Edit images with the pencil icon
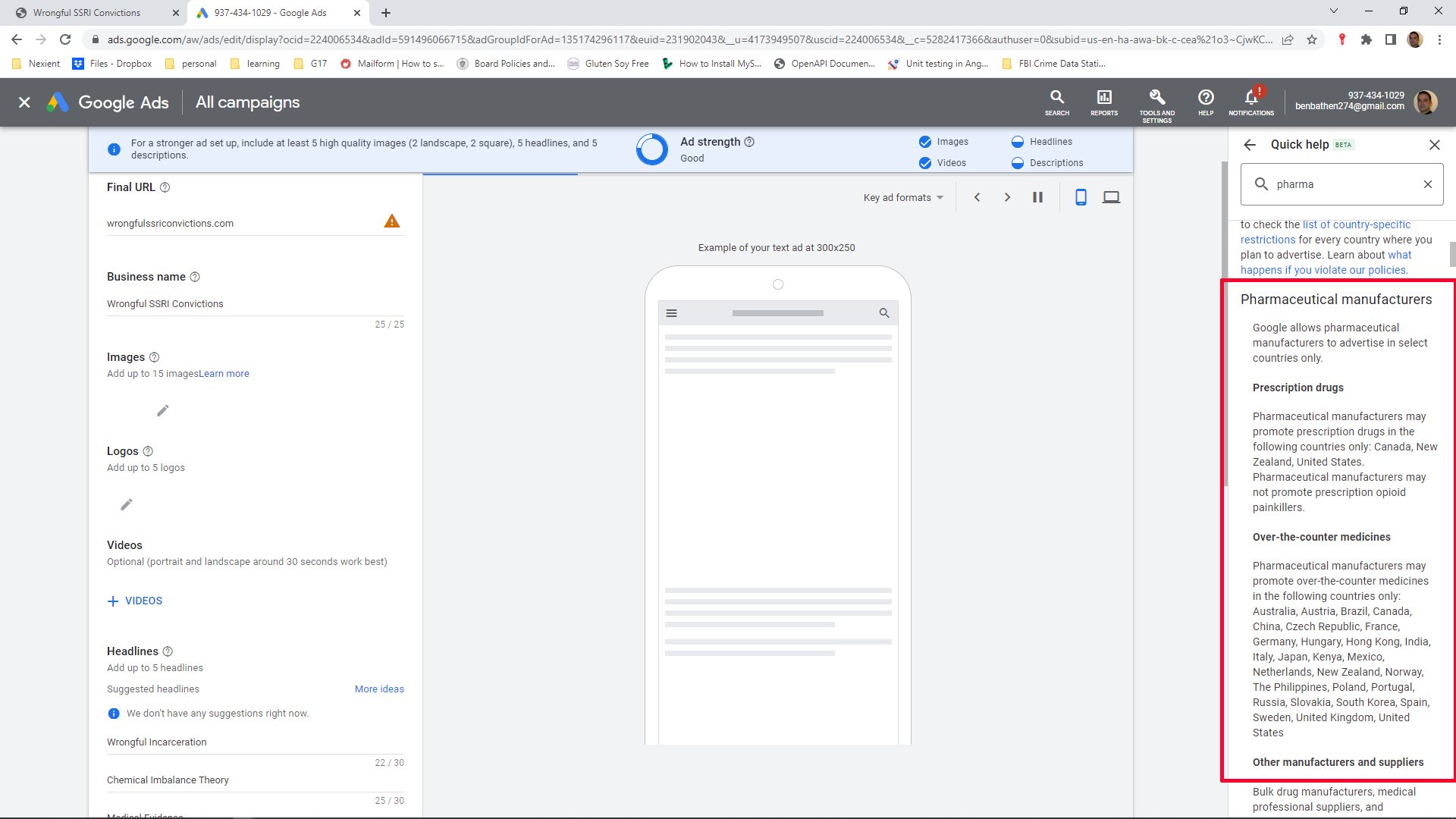The height and width of the screenshot is (819, 1456). pyautogui.click(x=163, y=411)
